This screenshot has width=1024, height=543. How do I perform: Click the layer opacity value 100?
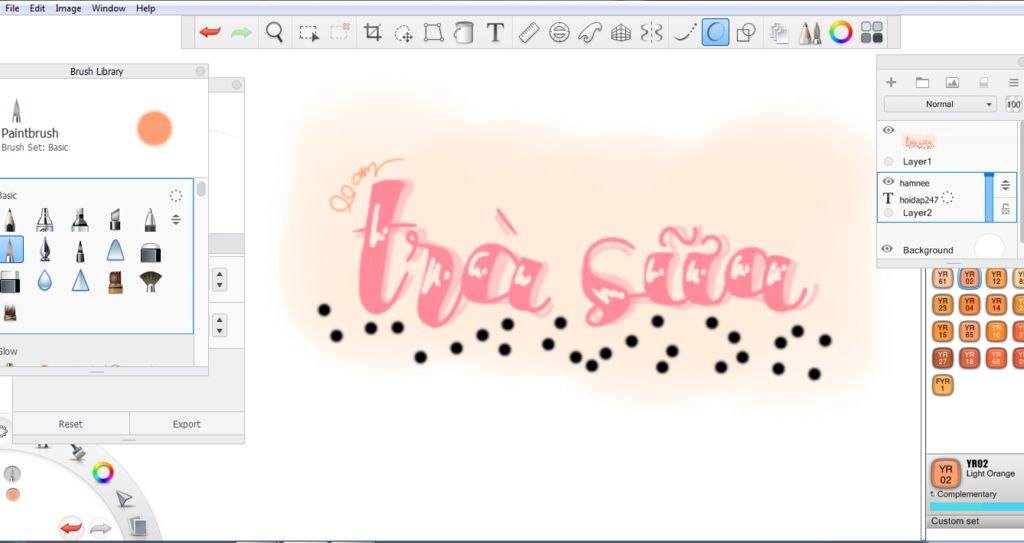click(1014, 105)
